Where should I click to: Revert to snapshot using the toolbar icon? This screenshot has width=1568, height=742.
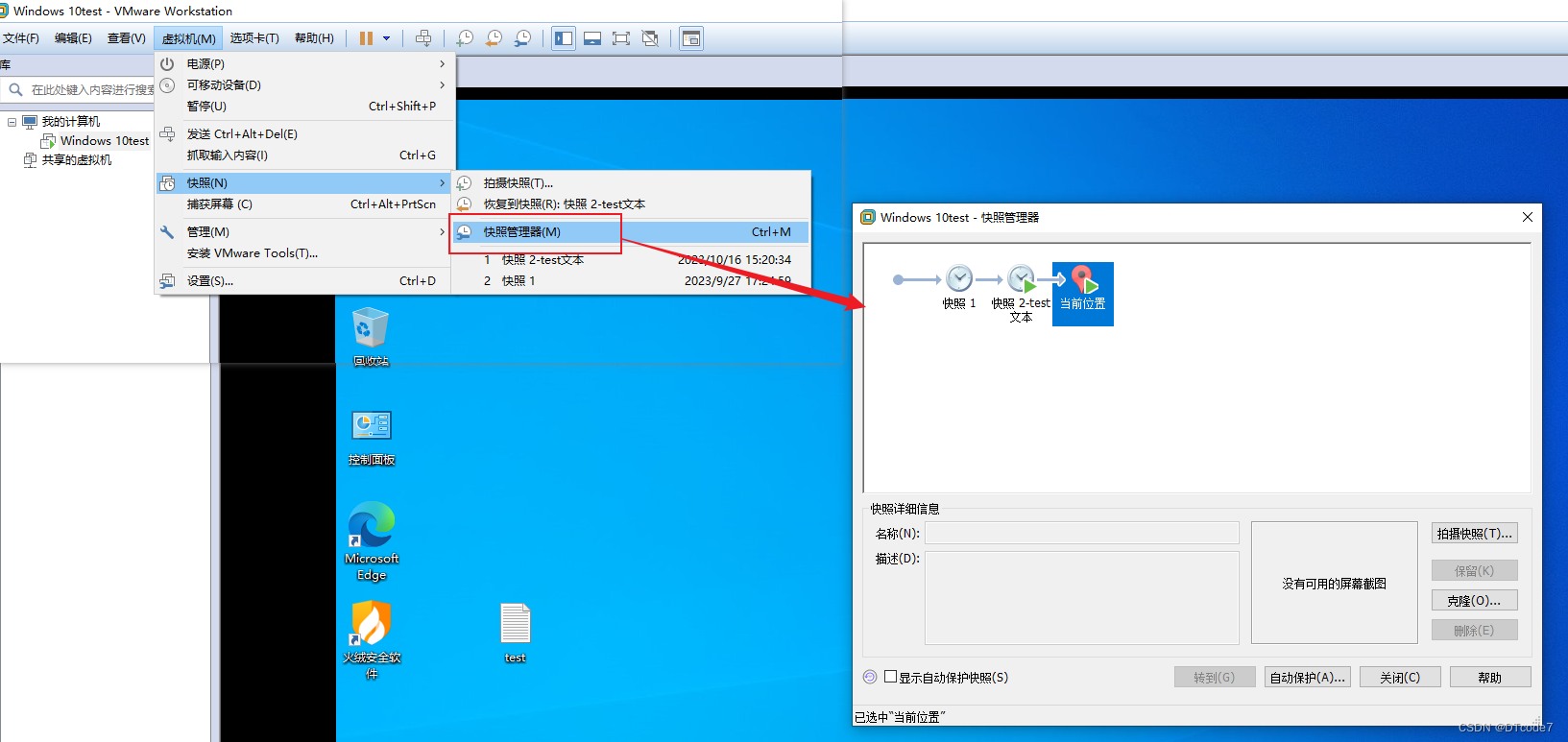click(x=494, y=38)
